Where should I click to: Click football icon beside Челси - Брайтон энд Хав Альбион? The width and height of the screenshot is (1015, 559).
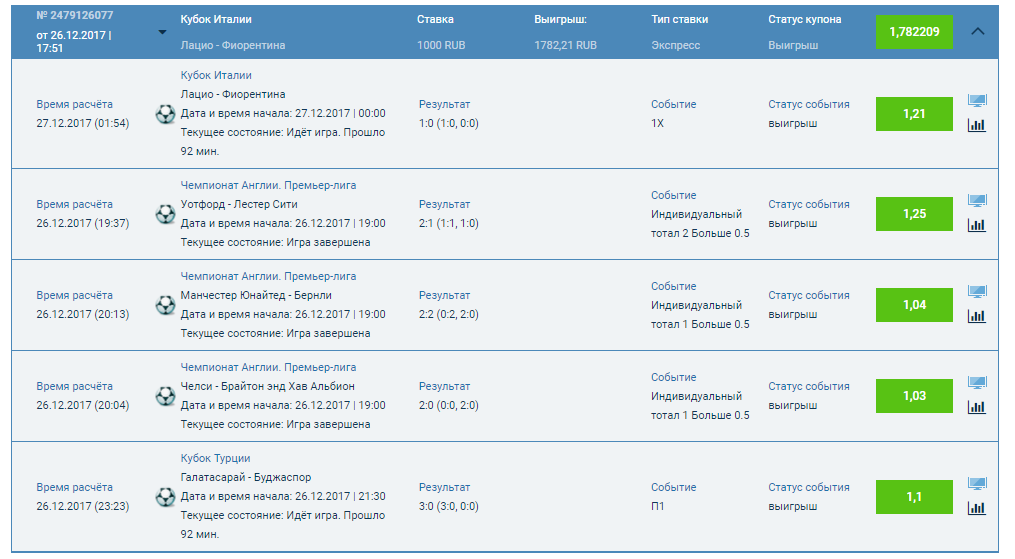[166, 396]
